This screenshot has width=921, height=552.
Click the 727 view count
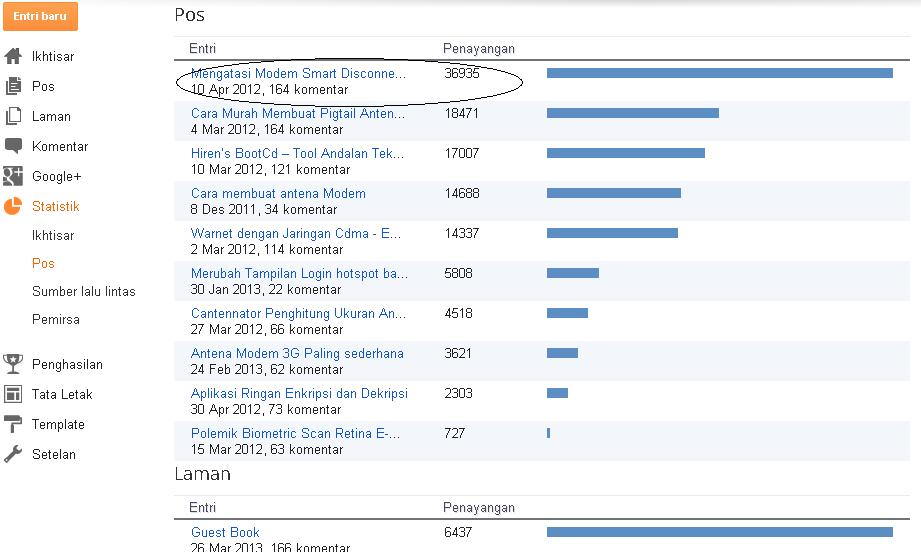[x=455, y=433]
